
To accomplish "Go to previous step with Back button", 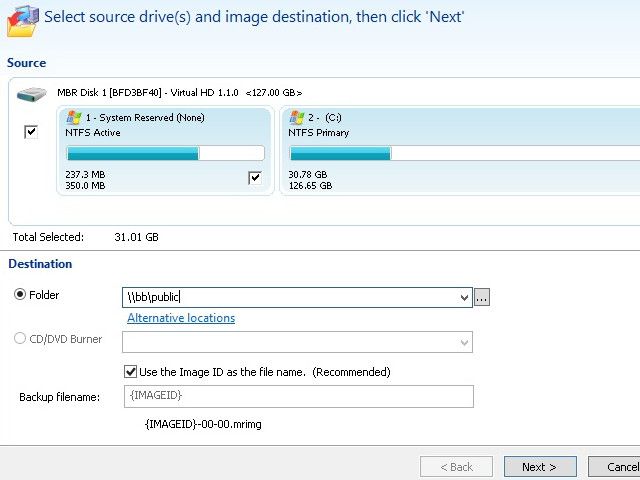I will pos(455,467).
